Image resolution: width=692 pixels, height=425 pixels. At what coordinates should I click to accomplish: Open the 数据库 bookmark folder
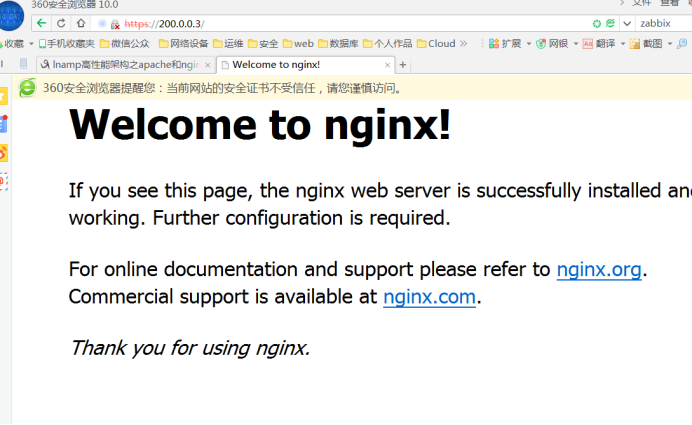(x=338, y=44)
